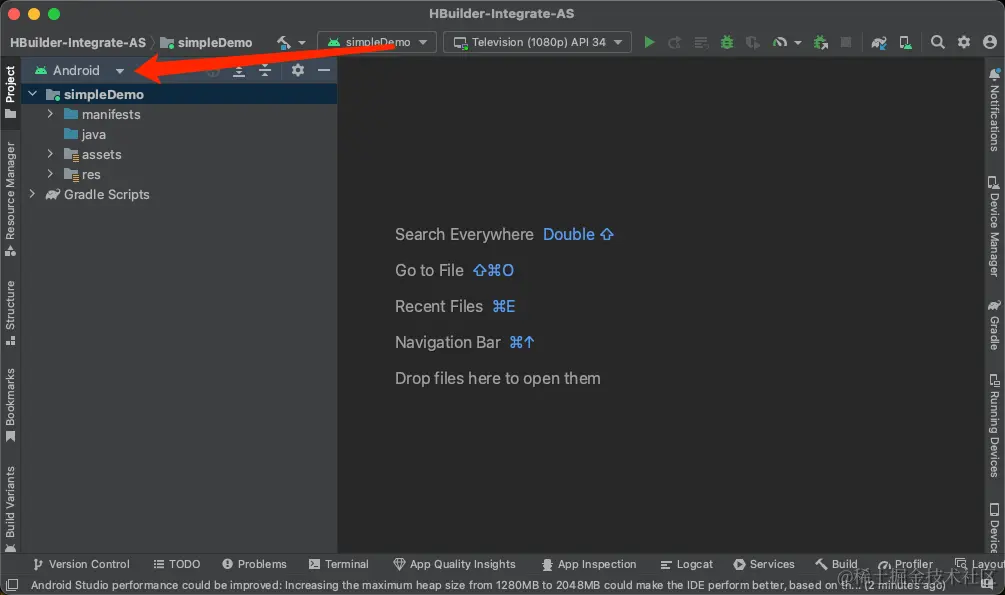
Task: Open App Quality Insights tool window
Action: [x=454, y=564]
